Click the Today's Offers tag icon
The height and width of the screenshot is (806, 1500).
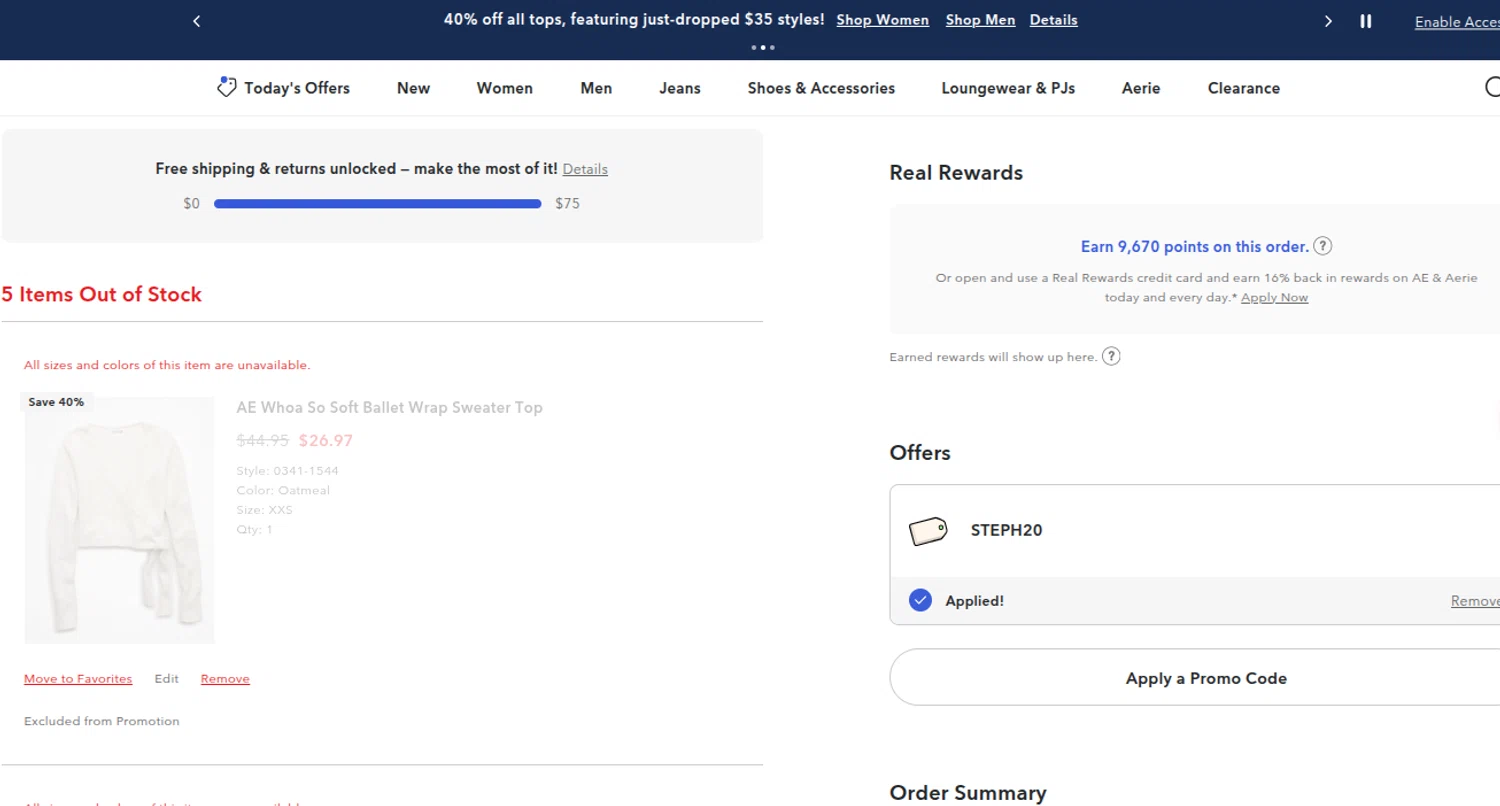[227, 88]
